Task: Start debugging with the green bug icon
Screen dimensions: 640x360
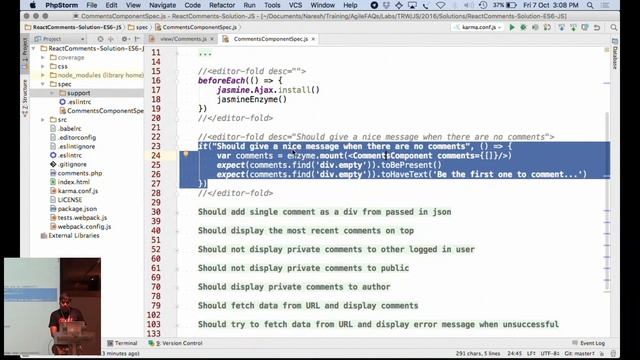Action: (523, 27)
